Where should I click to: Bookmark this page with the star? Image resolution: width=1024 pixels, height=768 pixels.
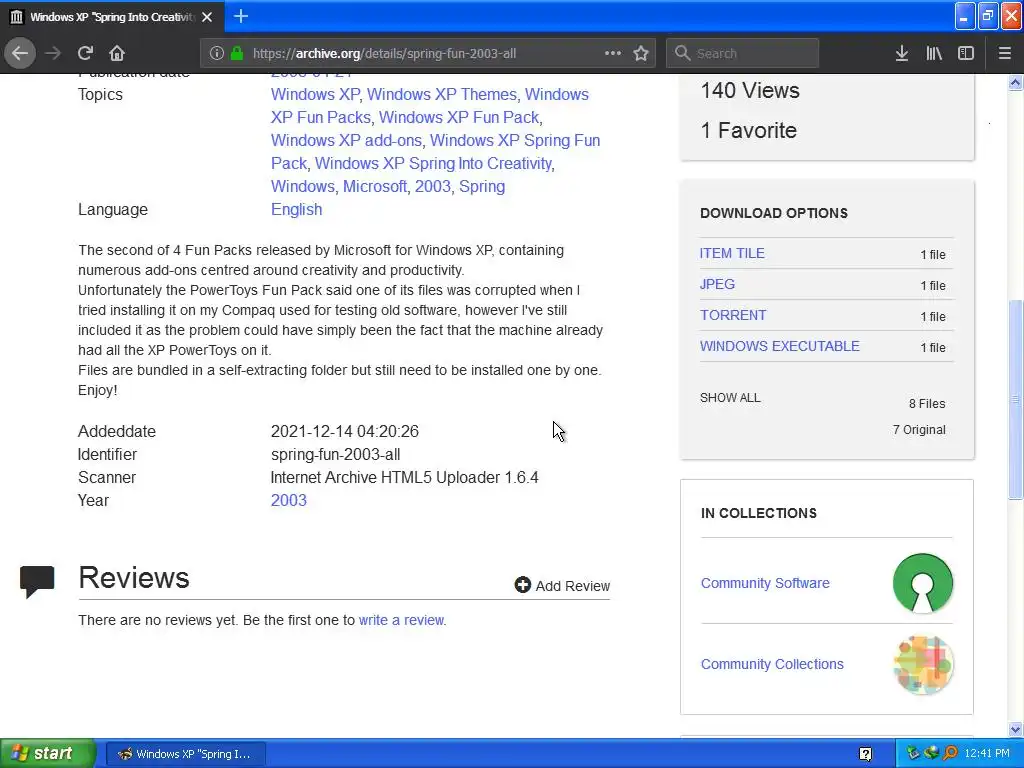[x=641, y=54]
